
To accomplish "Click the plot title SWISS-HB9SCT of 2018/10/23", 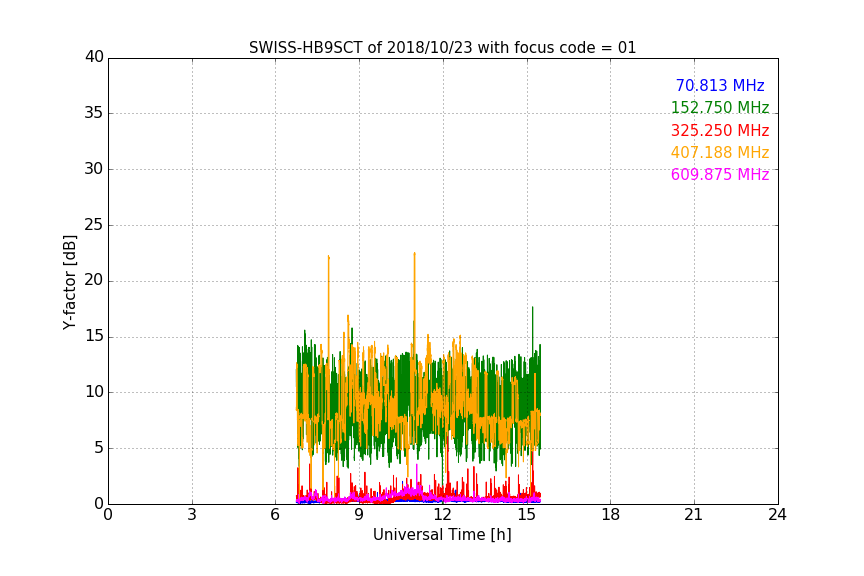I will tap(442, 47).
